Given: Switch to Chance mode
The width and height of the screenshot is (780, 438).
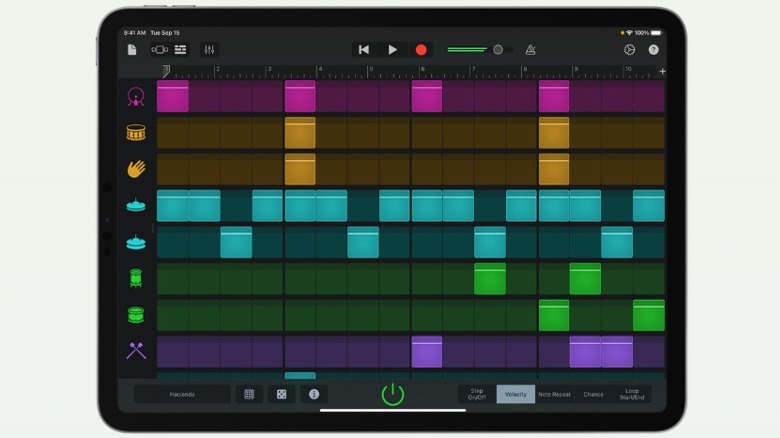Looking at the screenshot, I should click(593, 394).
